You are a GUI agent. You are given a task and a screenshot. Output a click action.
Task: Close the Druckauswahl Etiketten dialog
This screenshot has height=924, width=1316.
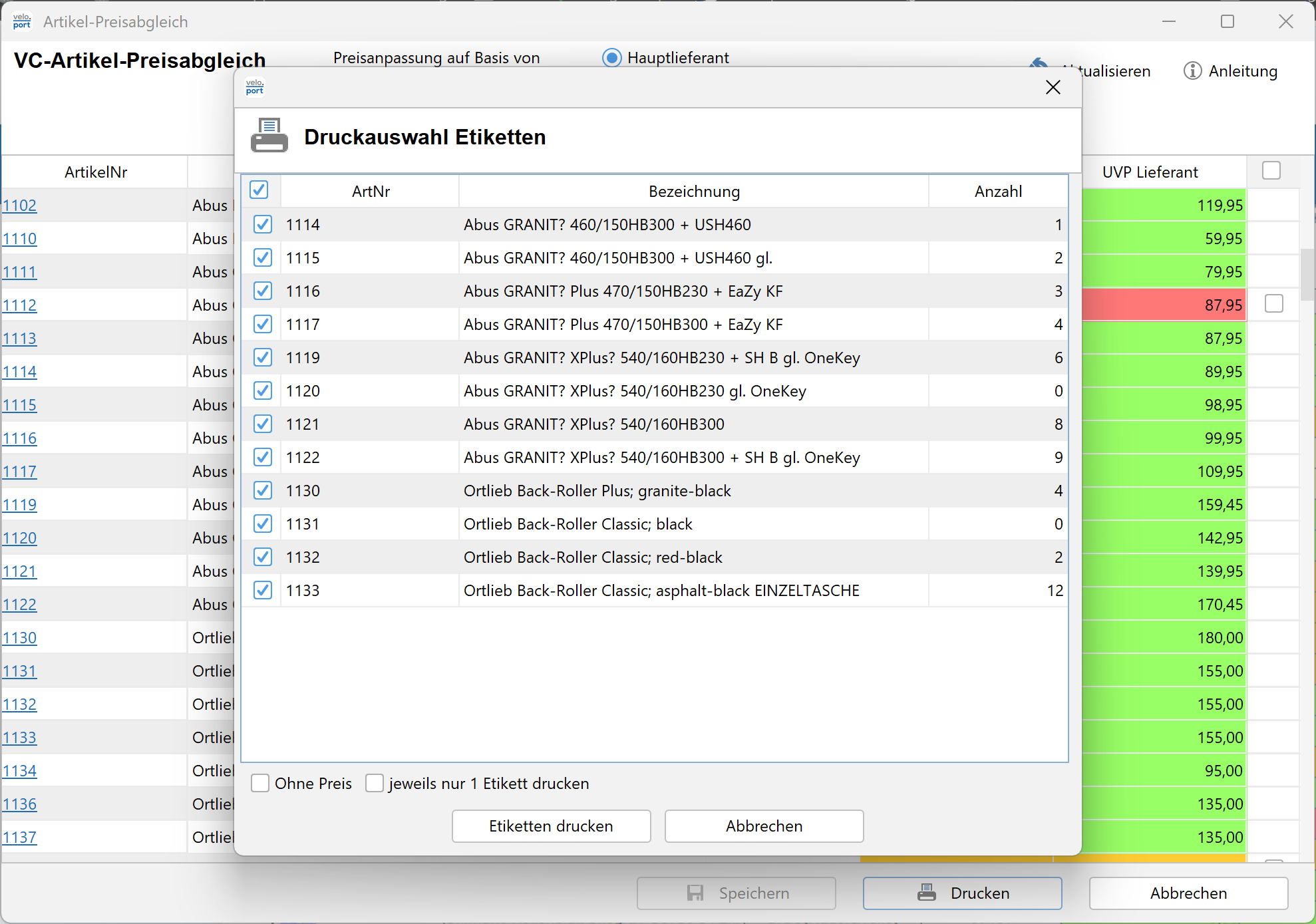coord(1053,87)
